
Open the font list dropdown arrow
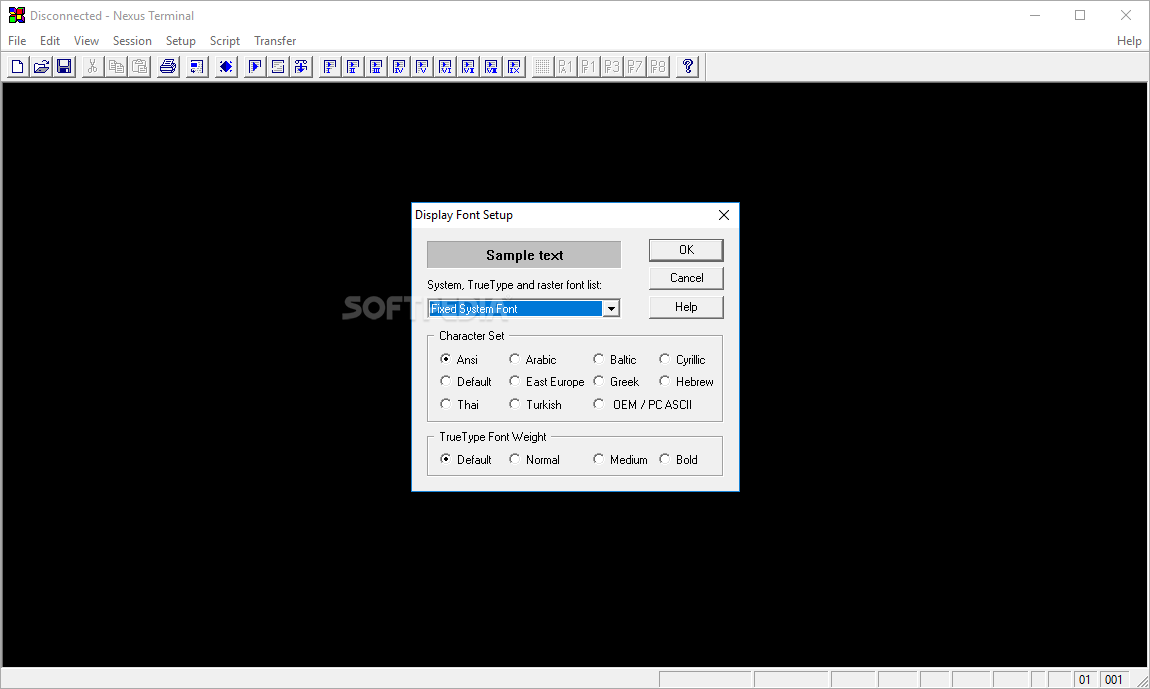tap(611, 309)
